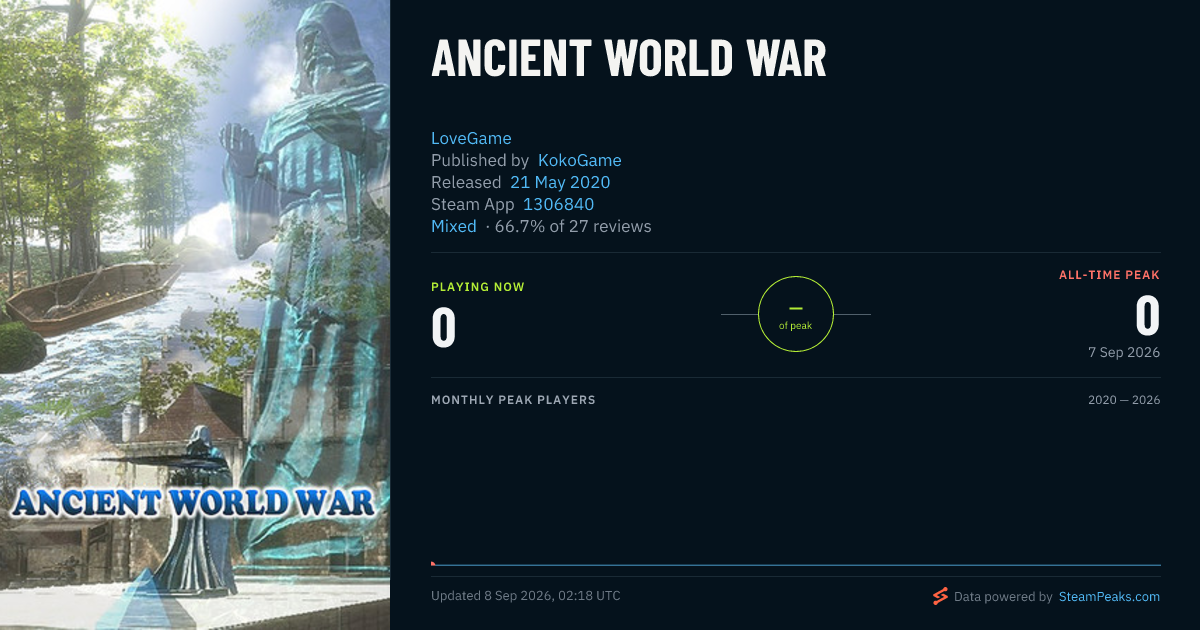This screenshot has height=630, width=1200.
Task: Click the Mixed review rating link
Action: click(x=454, y=226)
